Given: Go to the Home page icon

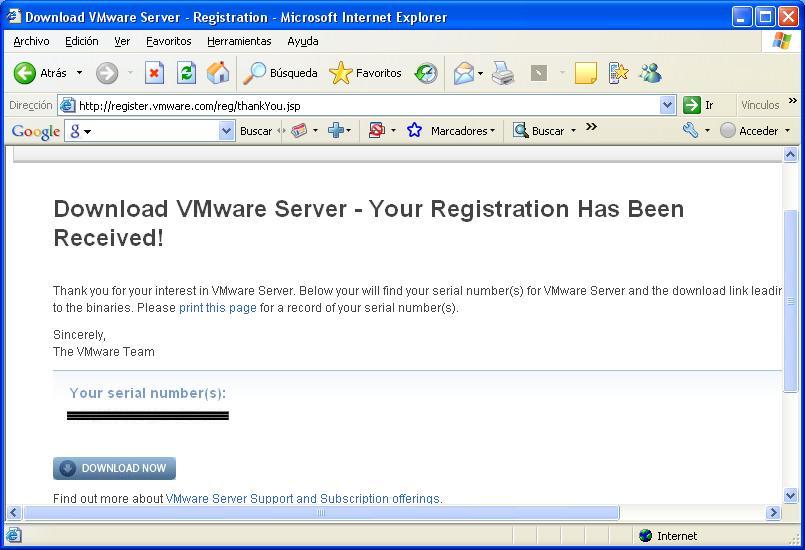Looking at the screenshot, I should pos(217,73).
